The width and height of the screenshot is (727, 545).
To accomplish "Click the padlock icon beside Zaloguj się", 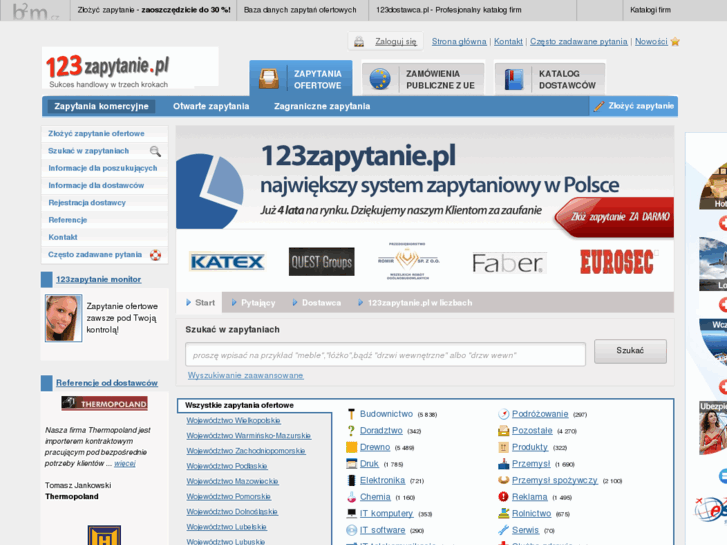I will tap(359, 42).
